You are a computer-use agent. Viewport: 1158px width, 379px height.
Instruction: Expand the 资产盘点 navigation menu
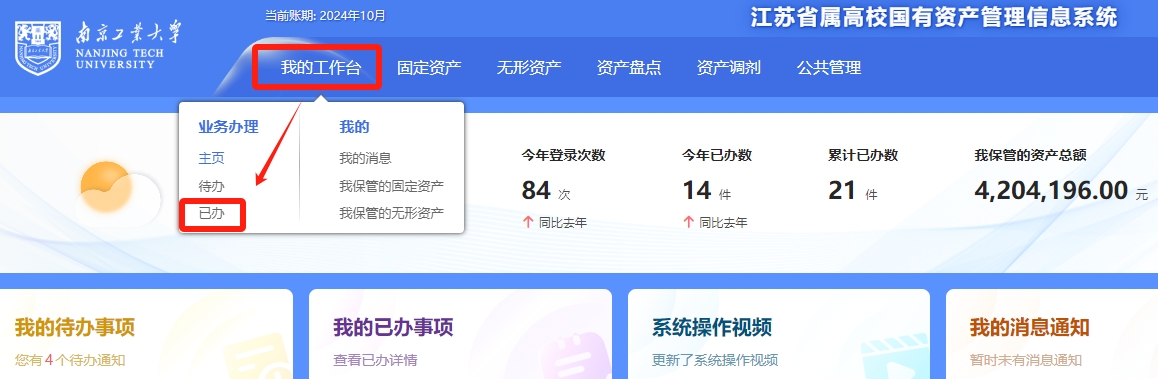point(628,68)
